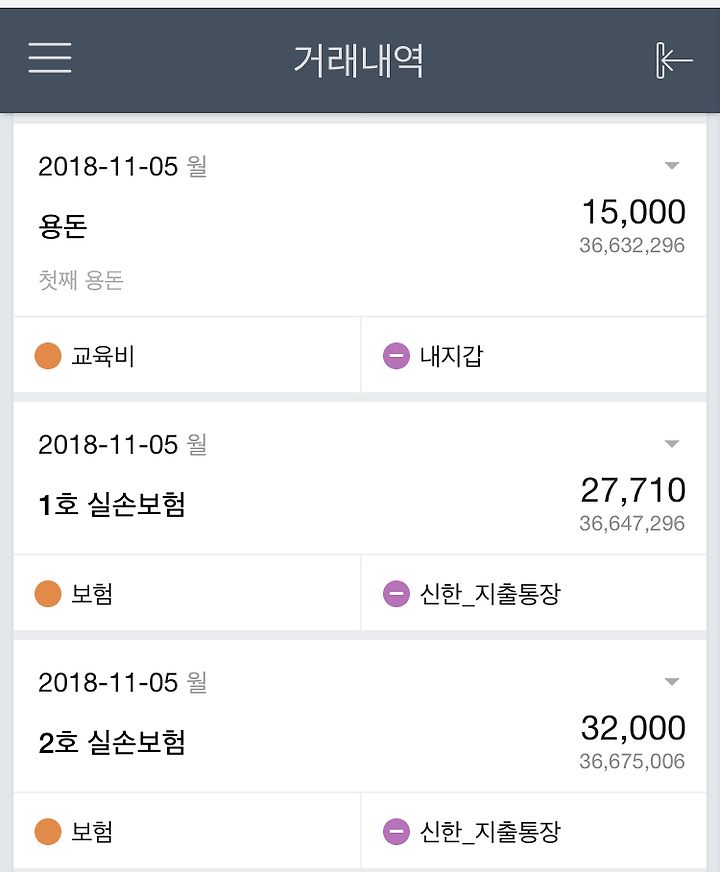720x872 pixels.
Task: Tap the purple minus icon on 2호 실손보험's account
Action: pos(396,831)
